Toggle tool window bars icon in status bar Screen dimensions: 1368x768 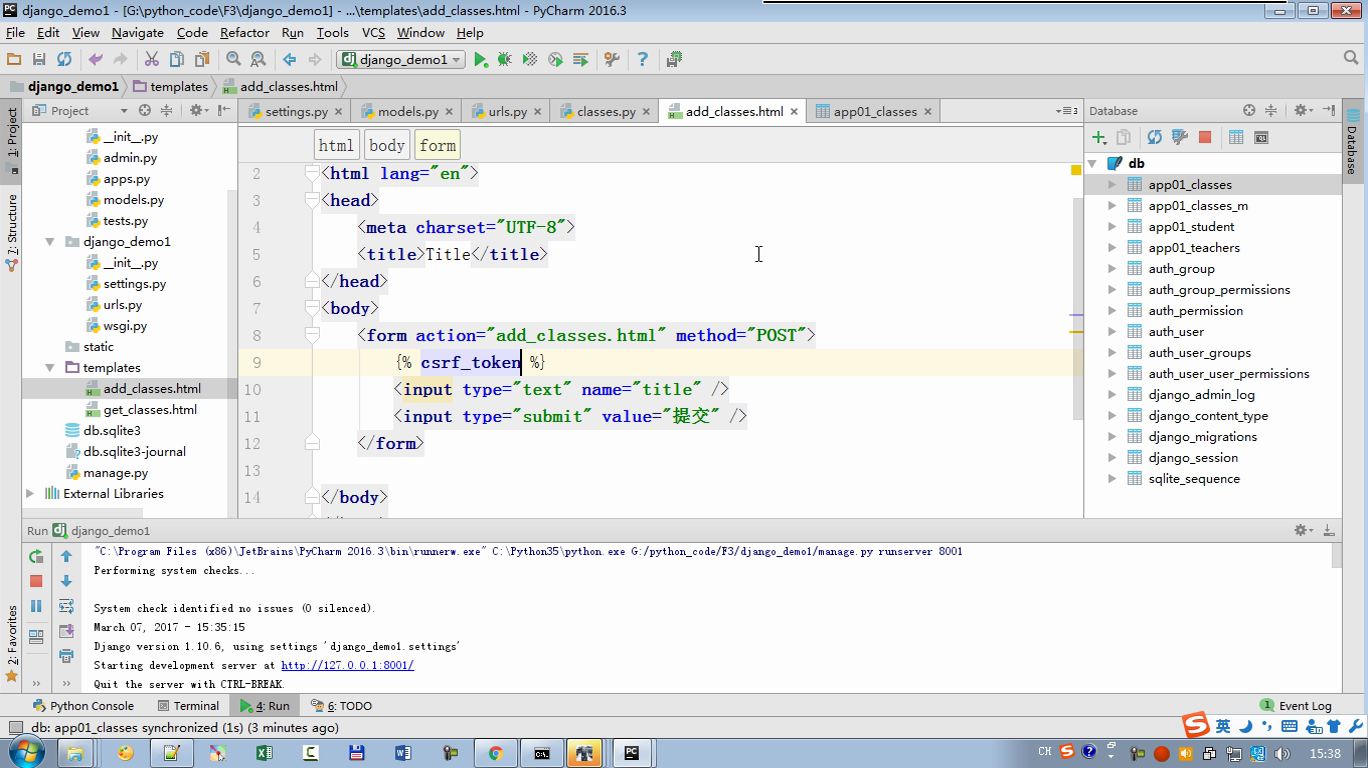click(x=15, y=728)
